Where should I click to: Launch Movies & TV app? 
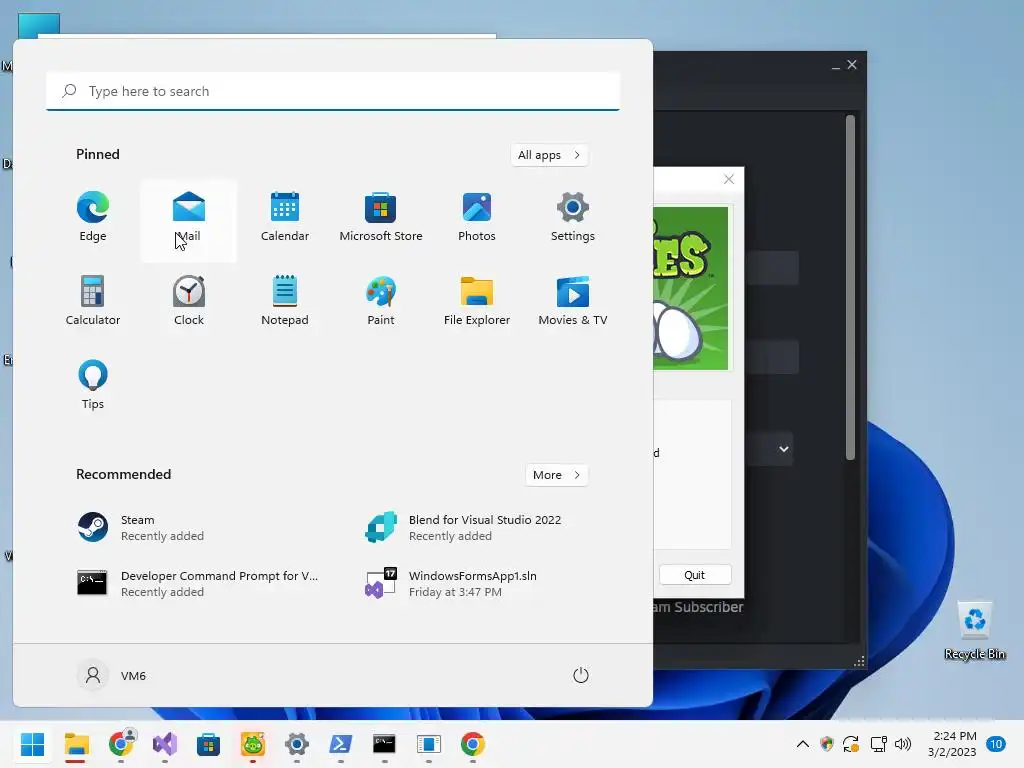[573, 301]
